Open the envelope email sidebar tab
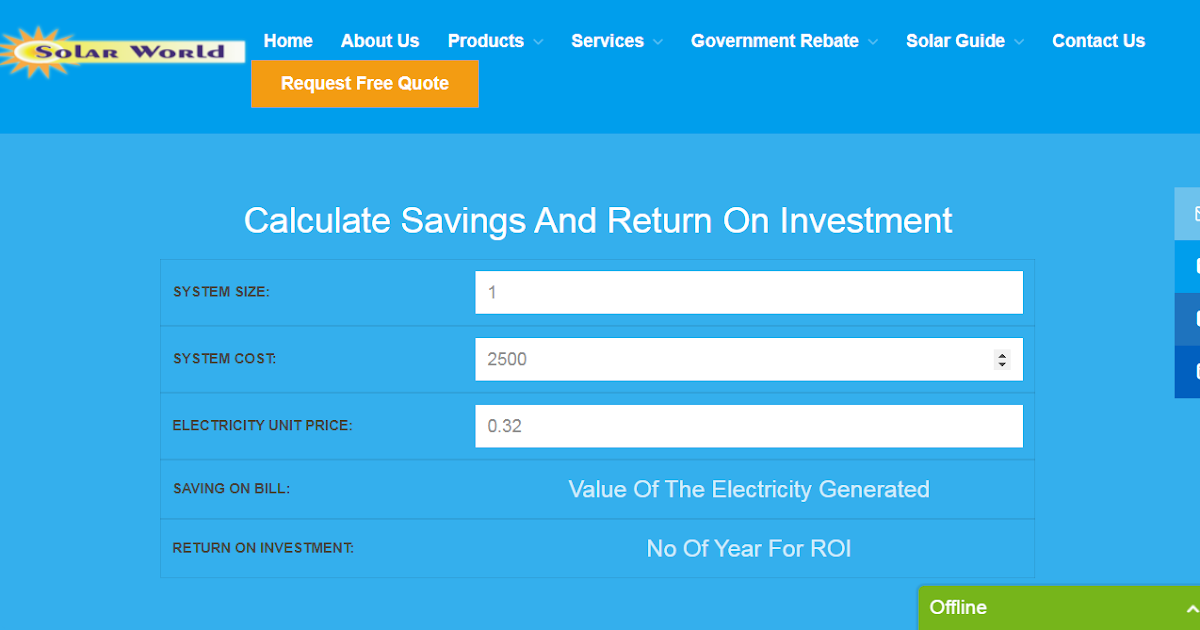This screenshot has width=1200, height=630. click(1189, 214)
